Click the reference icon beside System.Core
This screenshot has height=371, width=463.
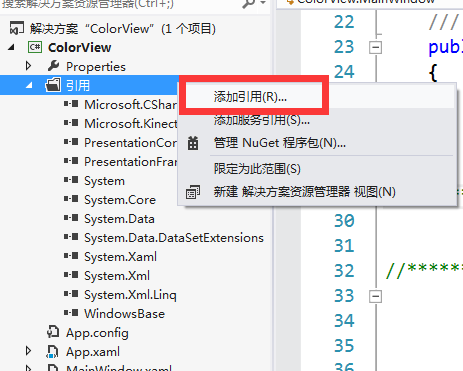[x=71, y=199]
